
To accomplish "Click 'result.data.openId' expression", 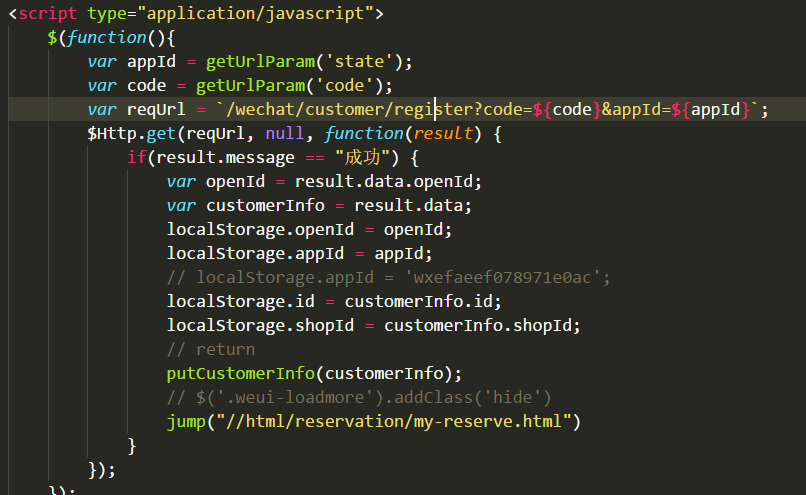I will pos(384,181).
